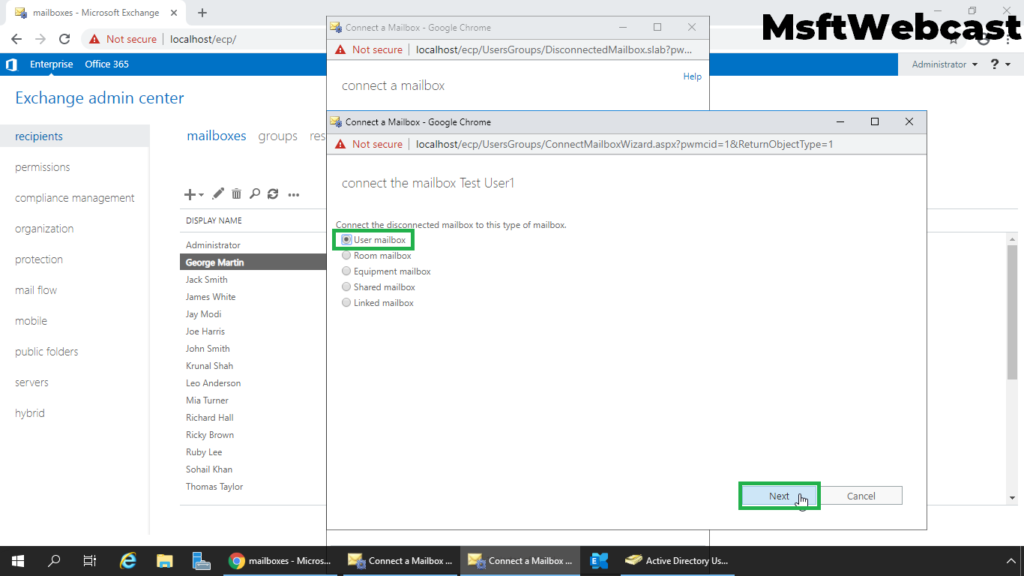Click the vertical scrollbar thumb on the right
This screenshot has height=576, width=1024.
point(1012,312)
